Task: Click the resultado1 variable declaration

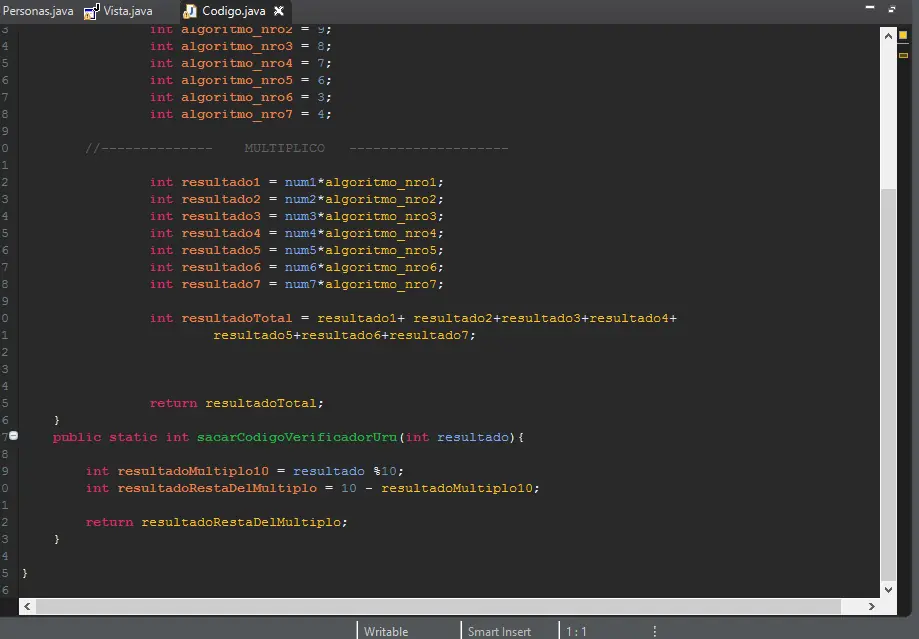Action: 220,182
